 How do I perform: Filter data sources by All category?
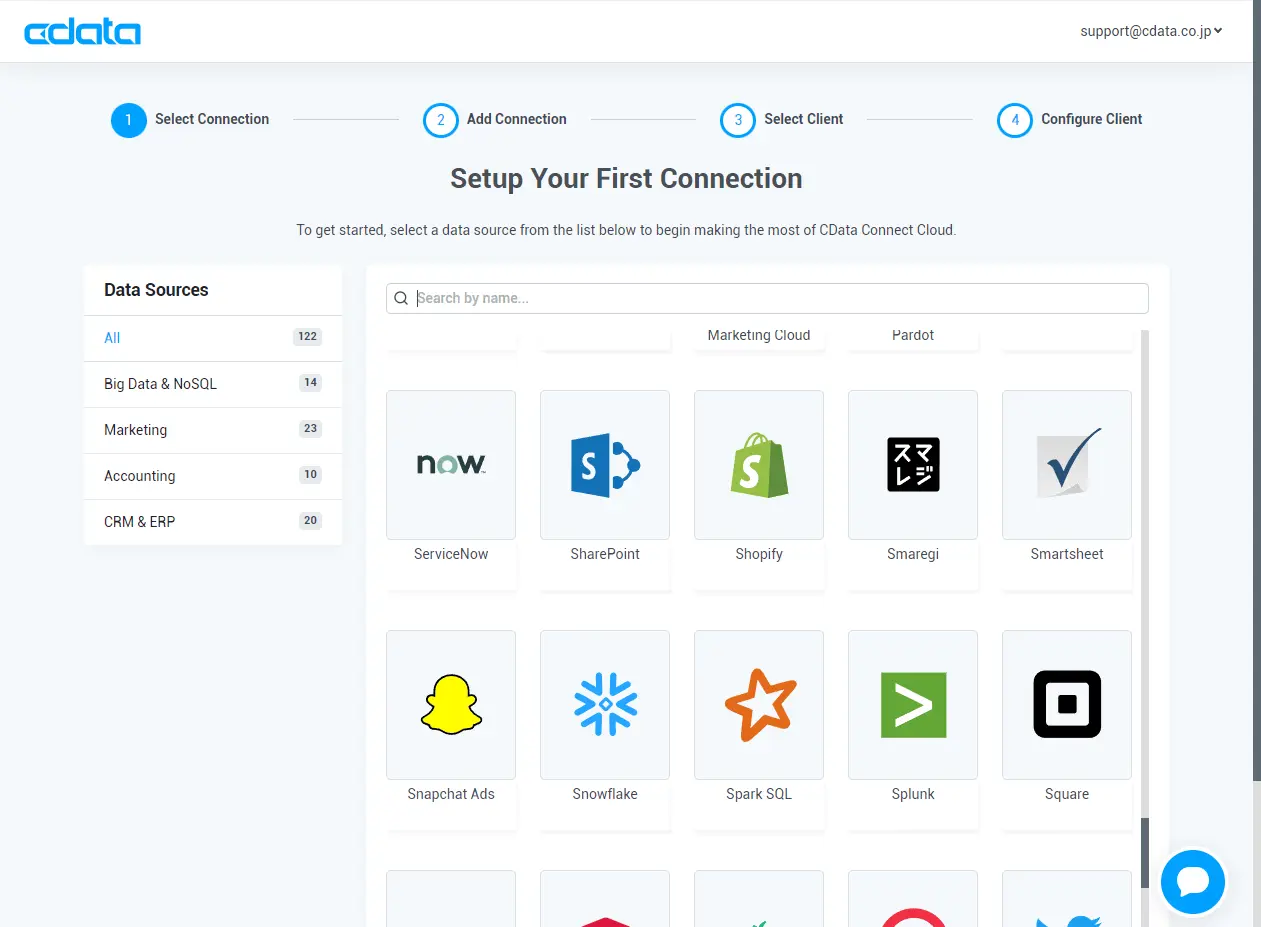click(213, 338)
